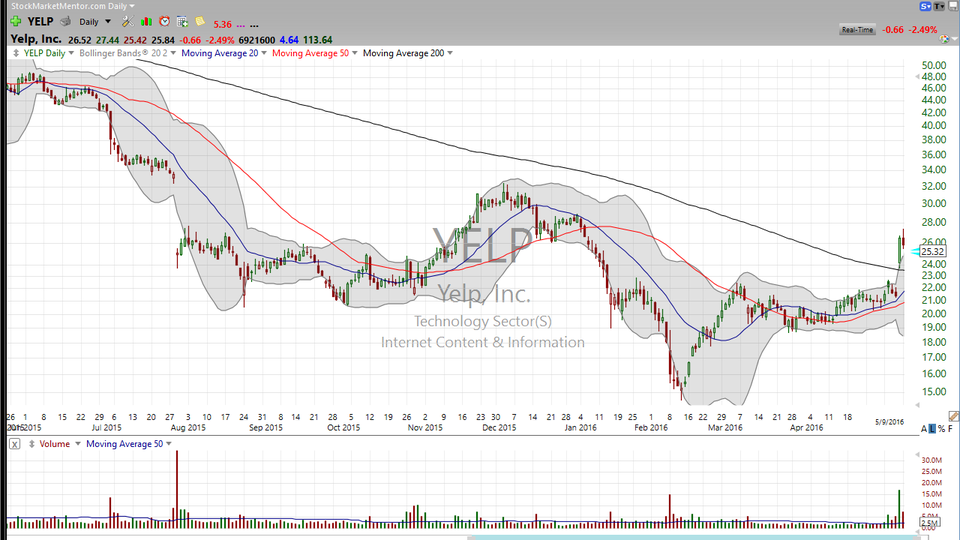Click the YELP ticker symbol field
The image size is (960, 540).
point(40,21)
